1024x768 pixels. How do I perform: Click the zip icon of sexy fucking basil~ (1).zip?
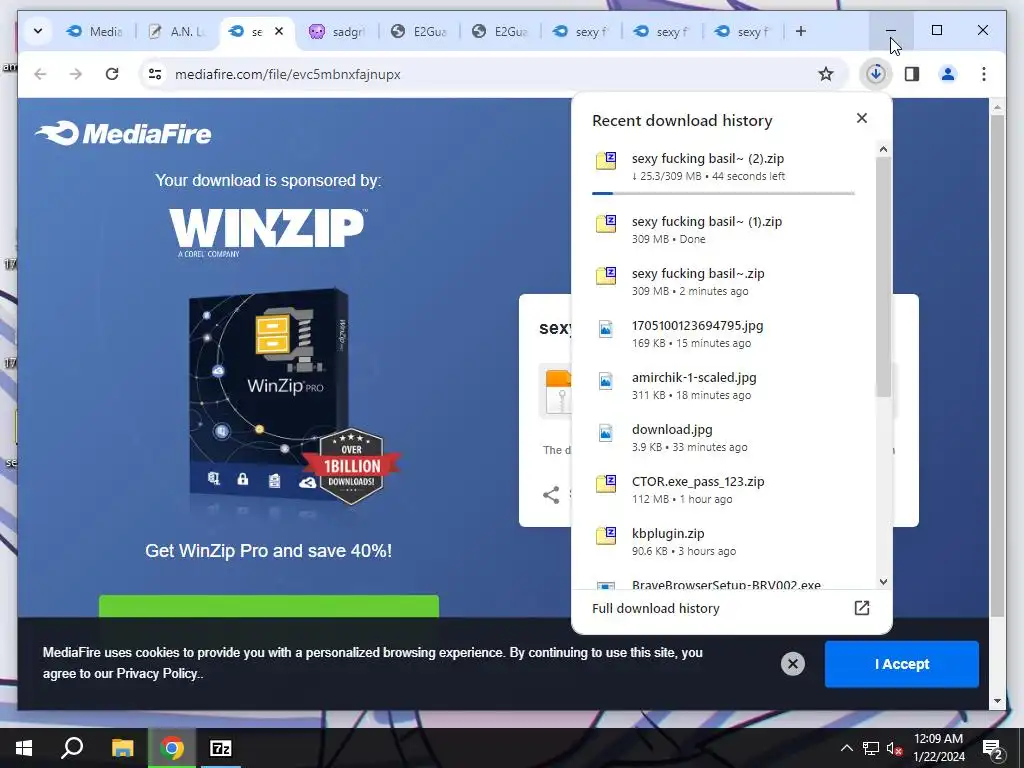[x=606, y=223]
